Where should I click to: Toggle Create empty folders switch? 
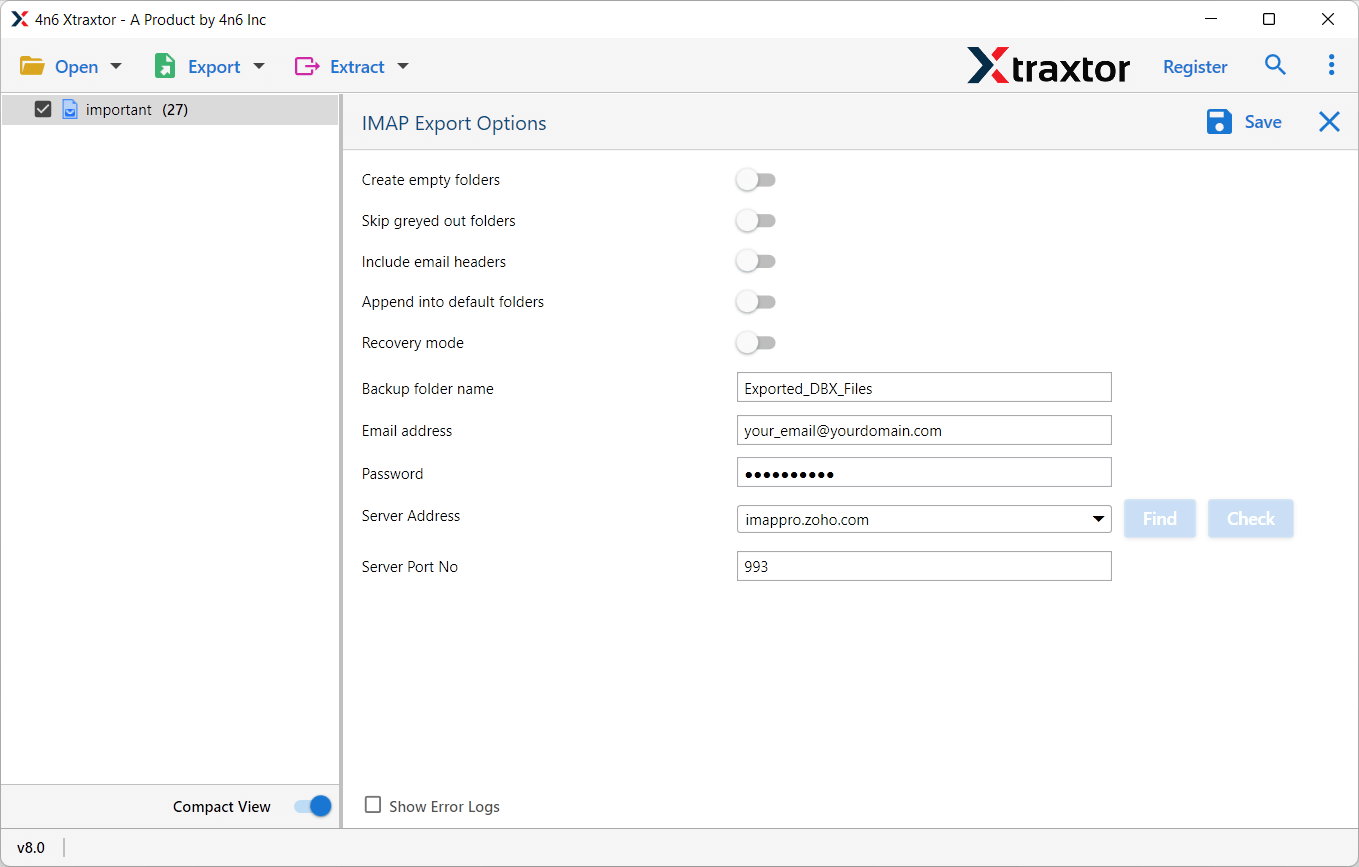coord(756,180)
